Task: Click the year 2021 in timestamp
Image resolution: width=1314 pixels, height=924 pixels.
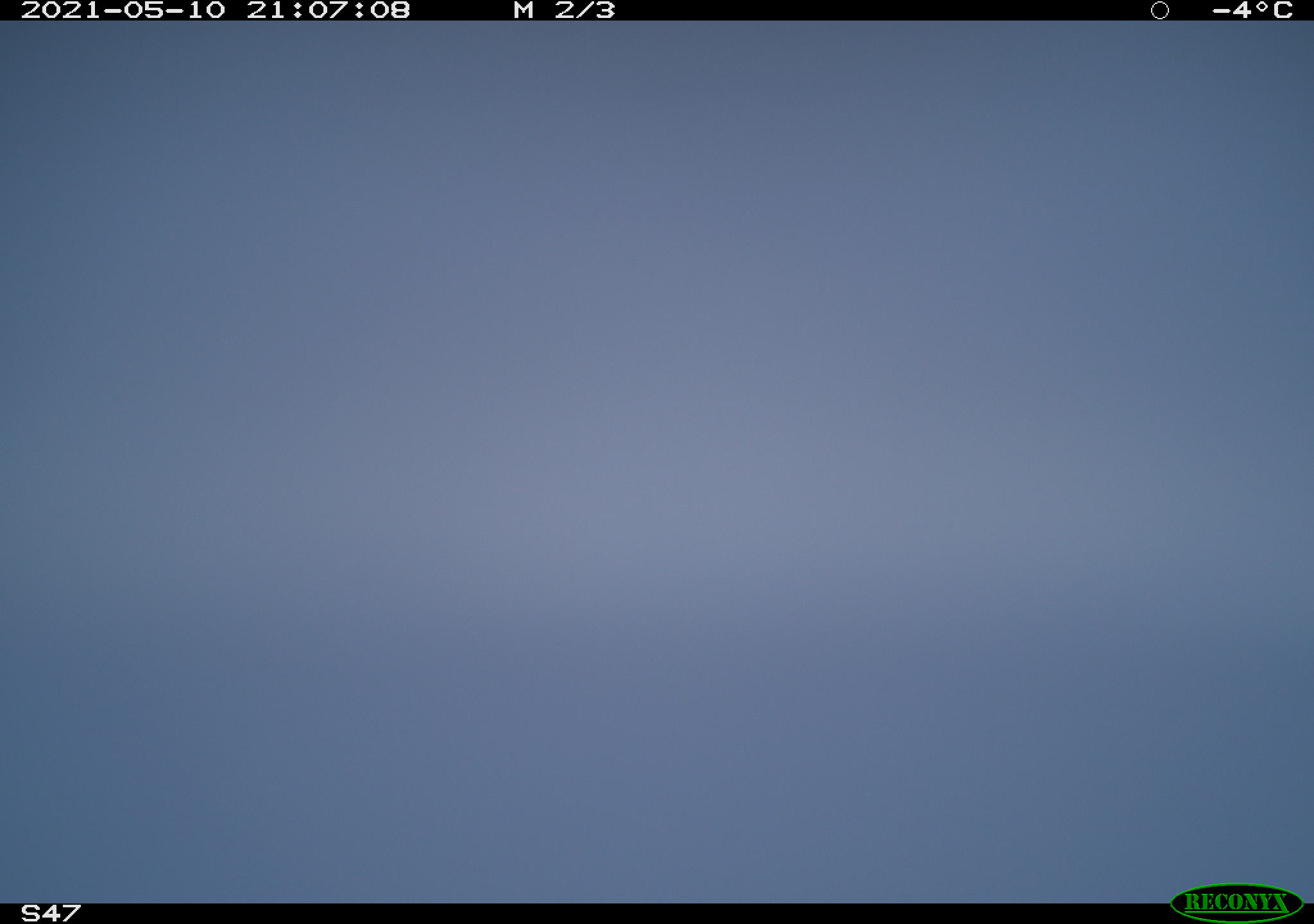Action: (x=62, y=10)
